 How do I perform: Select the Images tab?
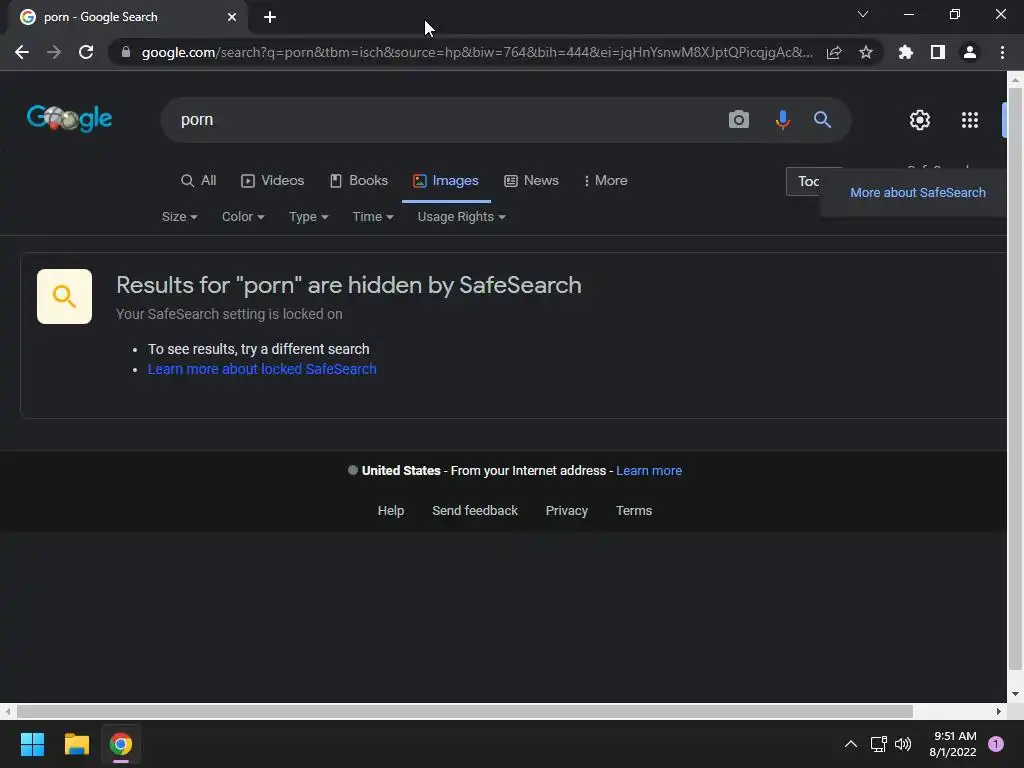point(446,181)
